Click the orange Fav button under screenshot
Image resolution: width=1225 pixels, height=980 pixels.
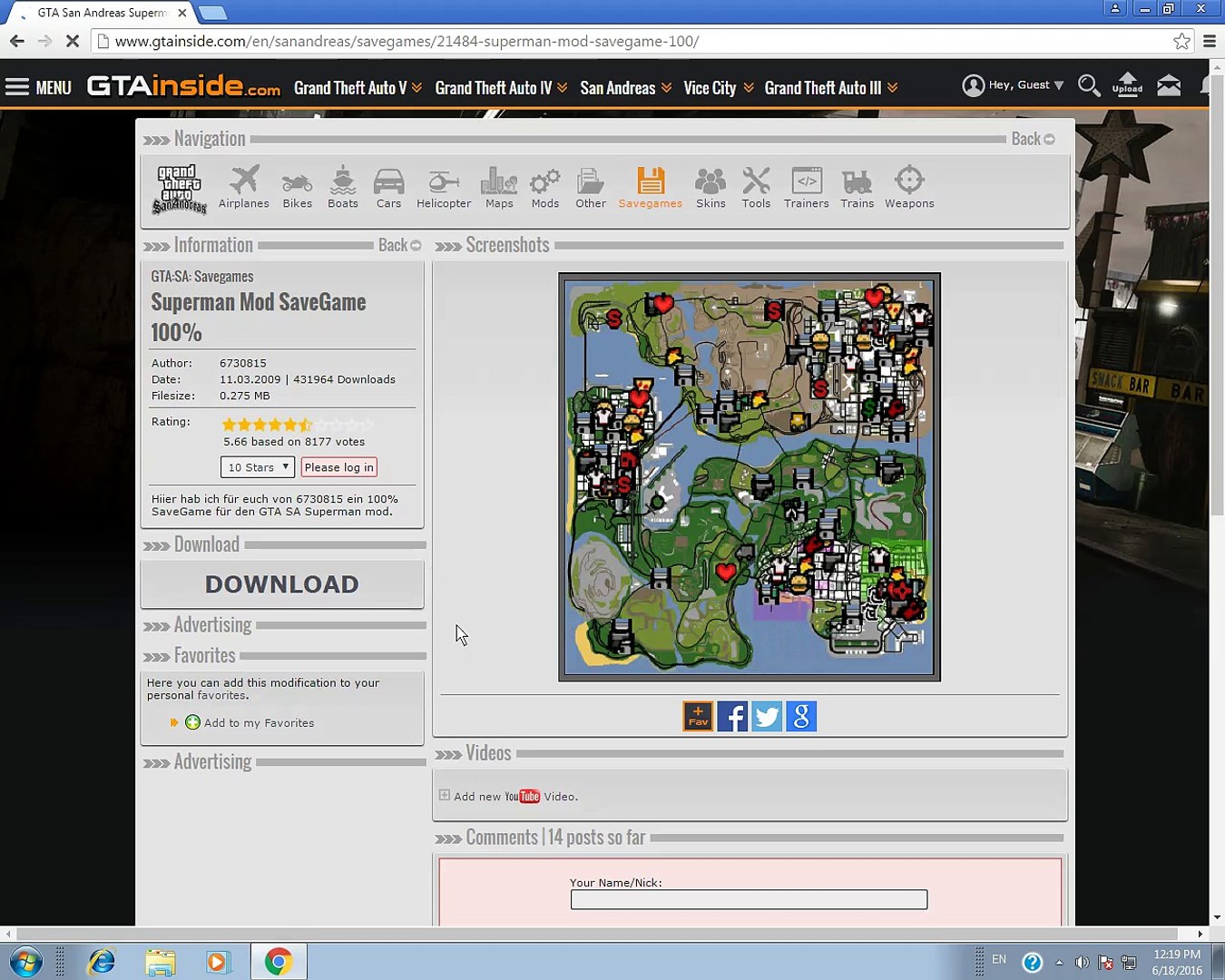click(x=698, y=717)
